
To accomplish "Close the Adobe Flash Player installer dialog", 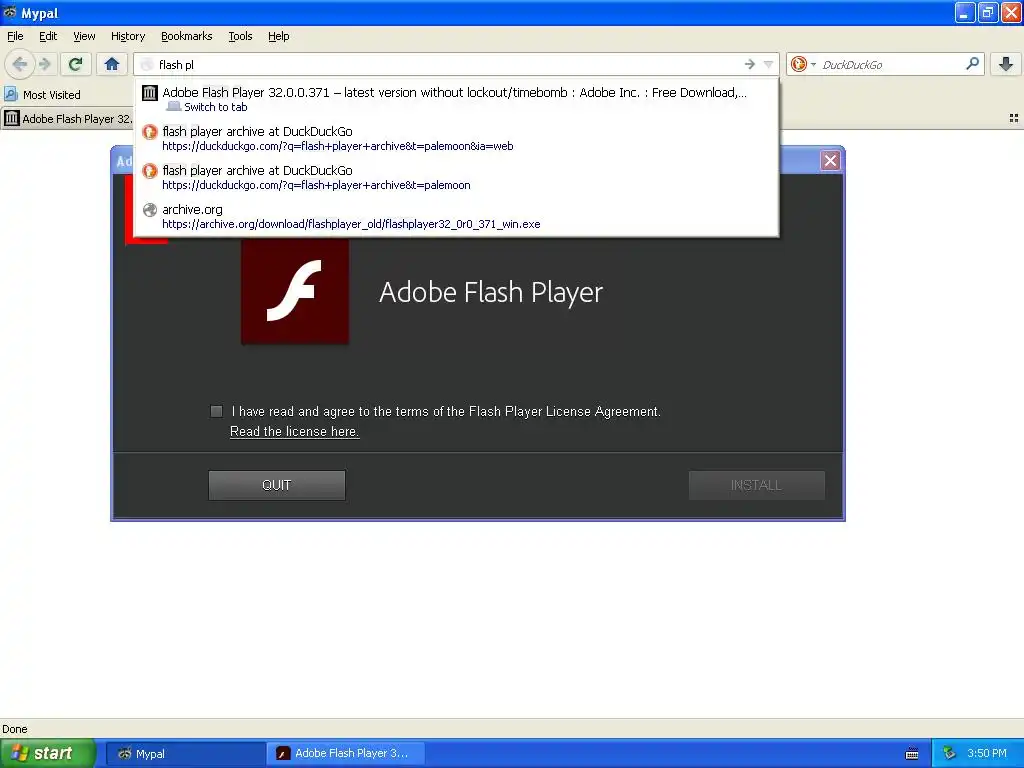I will click(830, 160).
